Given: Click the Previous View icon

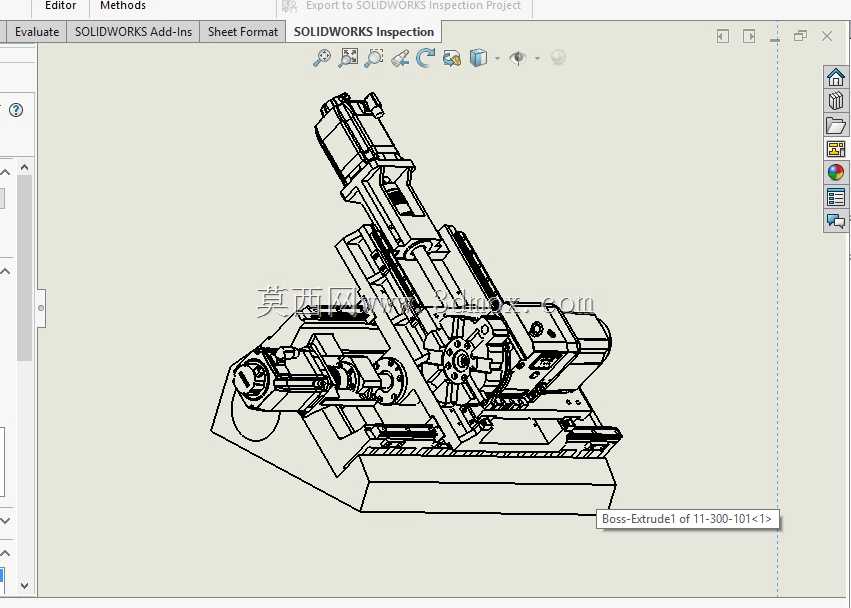Looking at the screenshot, I should pyautogui.click(x=400, y=58).
